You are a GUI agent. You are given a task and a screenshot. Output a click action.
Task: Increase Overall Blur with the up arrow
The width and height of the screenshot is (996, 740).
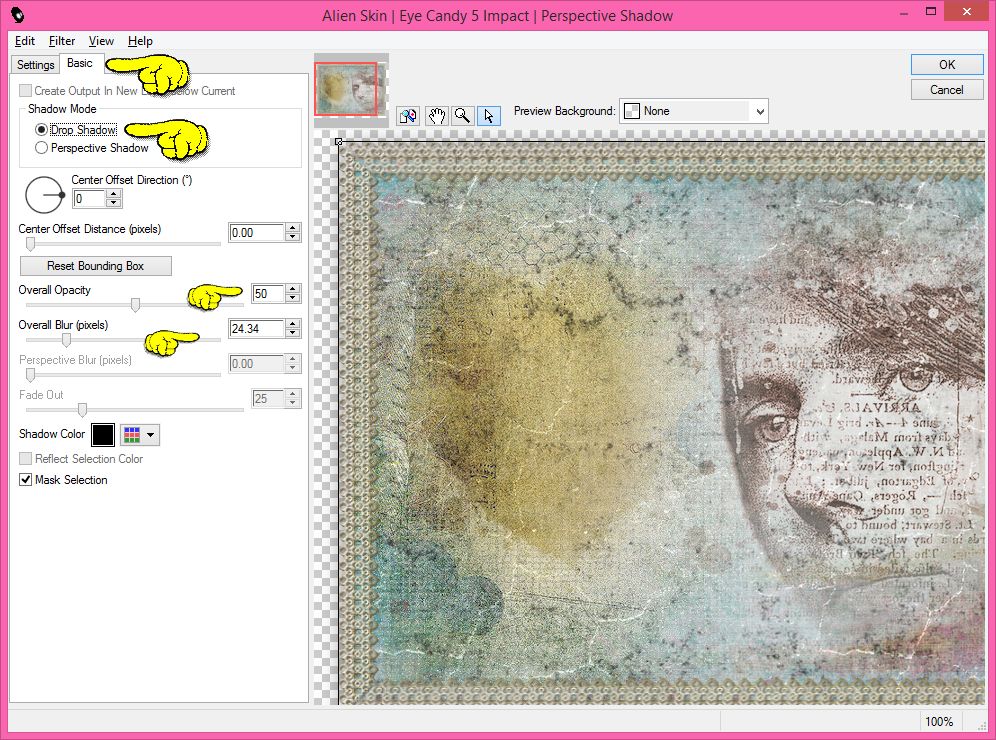(x=293, y=324)
